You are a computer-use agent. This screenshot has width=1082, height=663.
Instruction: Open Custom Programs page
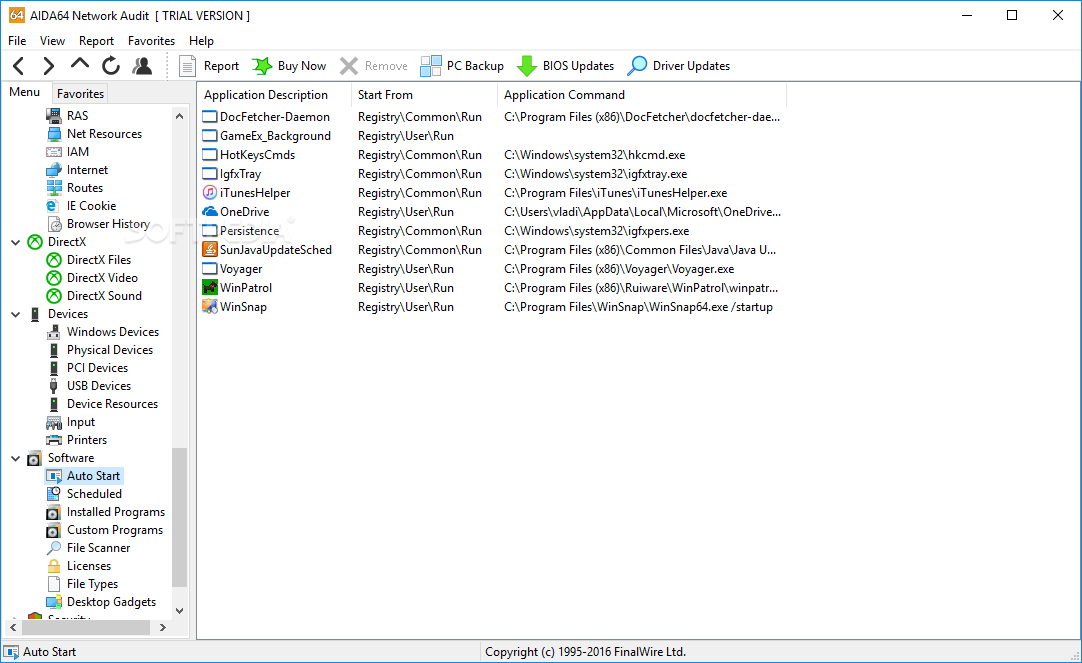tap(115, 530)
